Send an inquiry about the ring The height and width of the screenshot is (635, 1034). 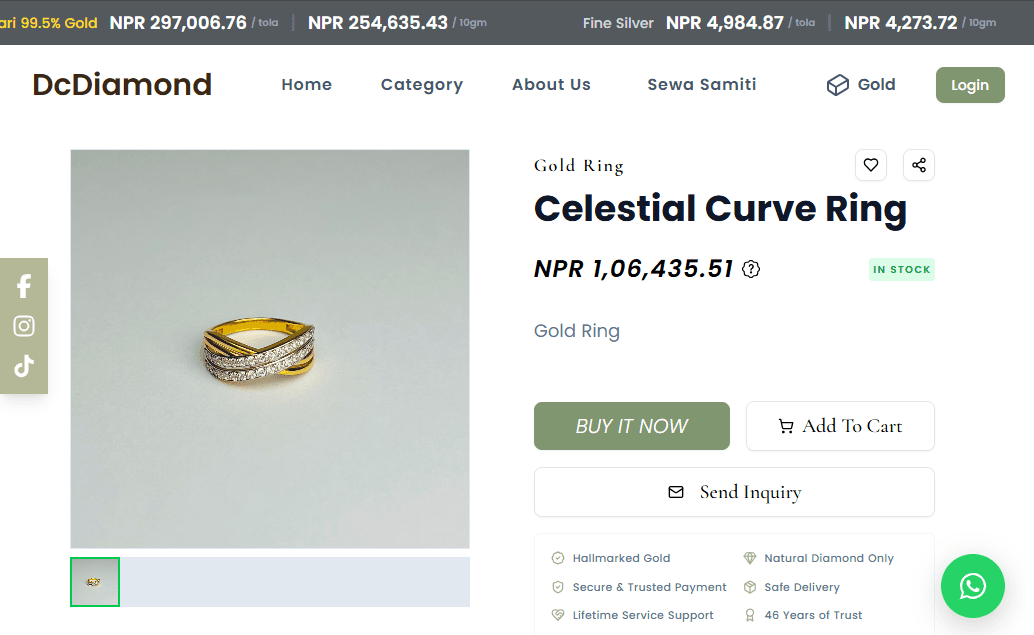734,492
